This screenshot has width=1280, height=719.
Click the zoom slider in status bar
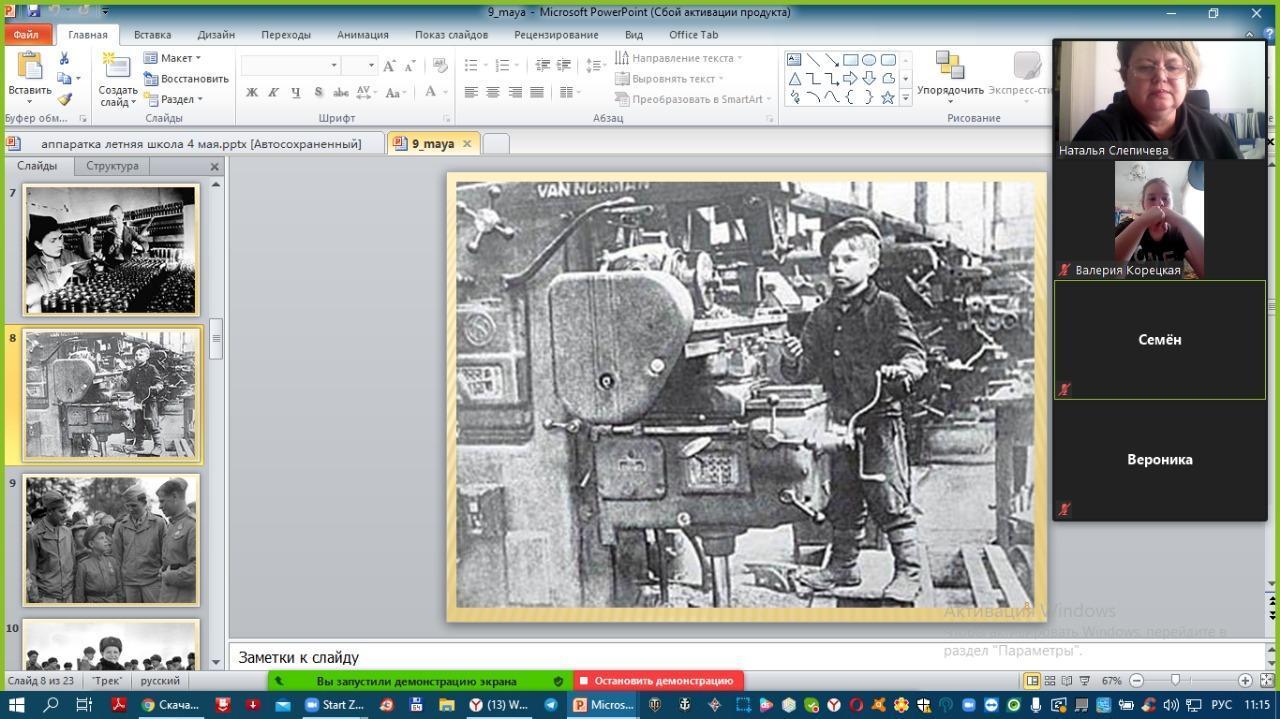[1175, 681]
